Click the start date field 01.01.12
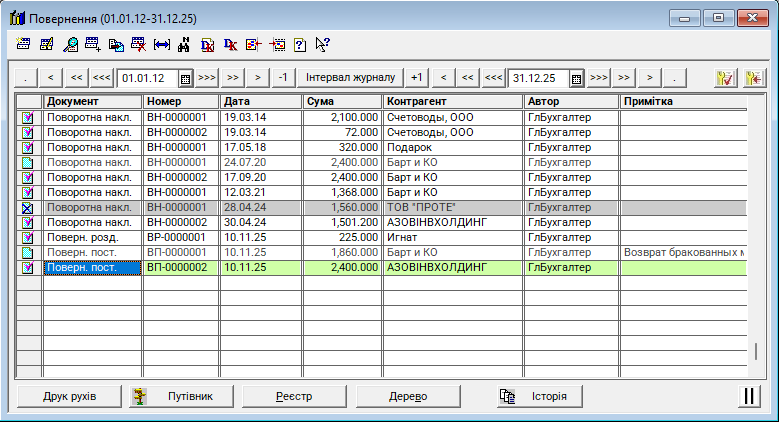This screenshot has width=779, height=422. [x=147, y=78]
